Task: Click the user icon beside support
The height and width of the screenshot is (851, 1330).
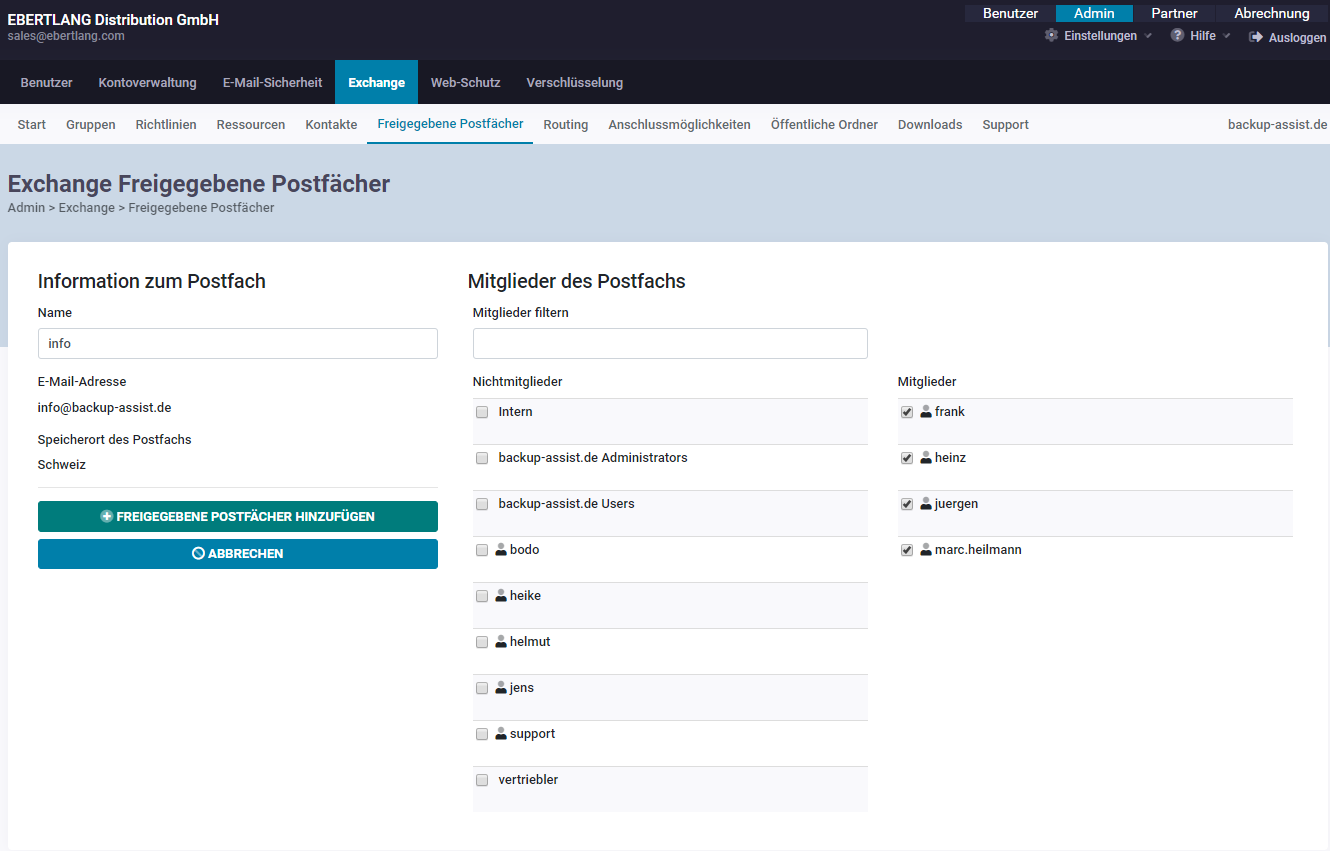Action: coord(501,734)
